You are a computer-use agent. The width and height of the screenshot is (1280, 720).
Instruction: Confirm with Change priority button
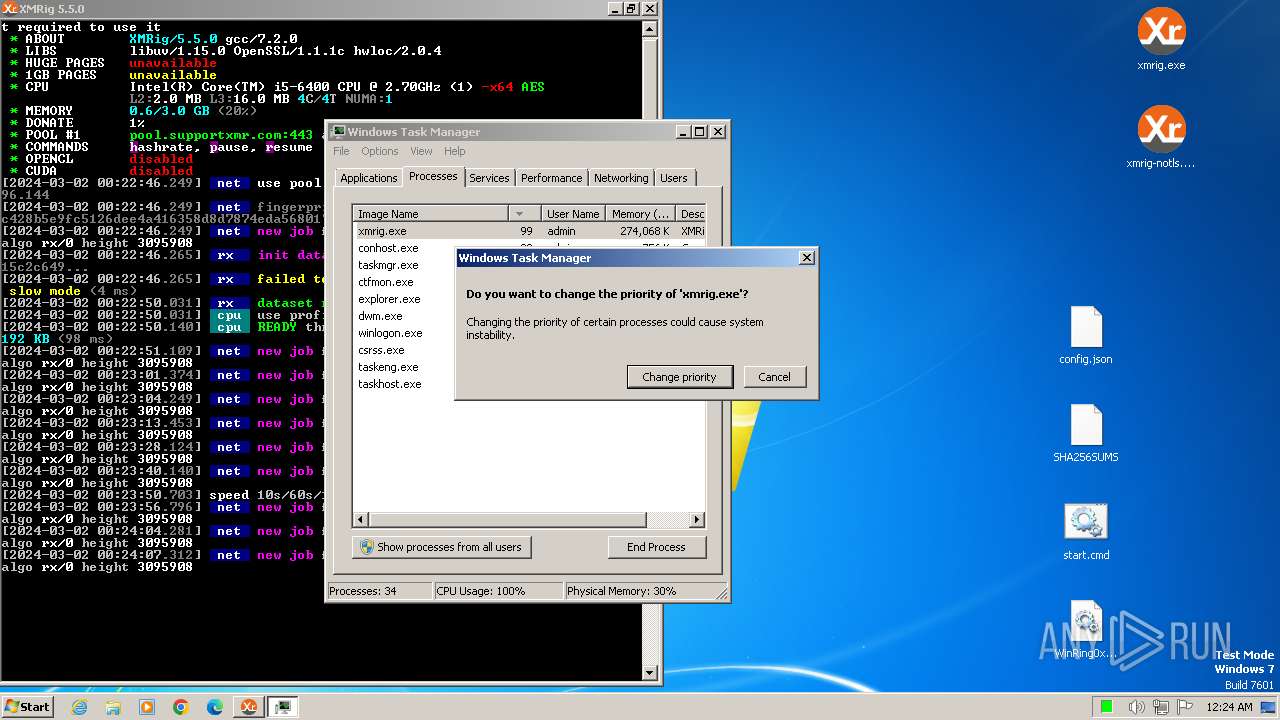(x=680, y=377)
